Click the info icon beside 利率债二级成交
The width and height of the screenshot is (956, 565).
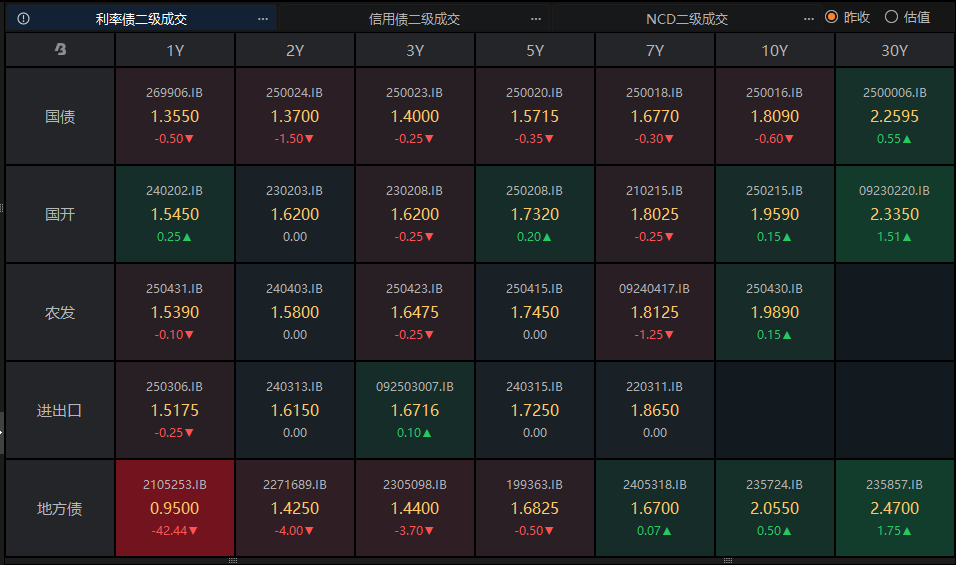[24, 18]
